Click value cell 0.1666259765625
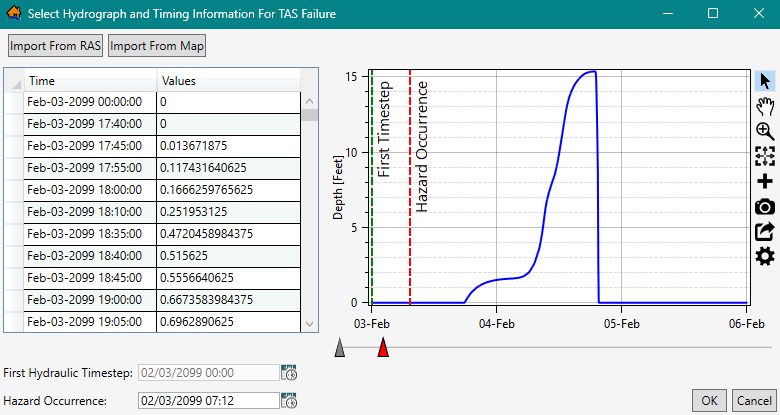Viewport: 780px width, 415px height. [x=228, y=190]
